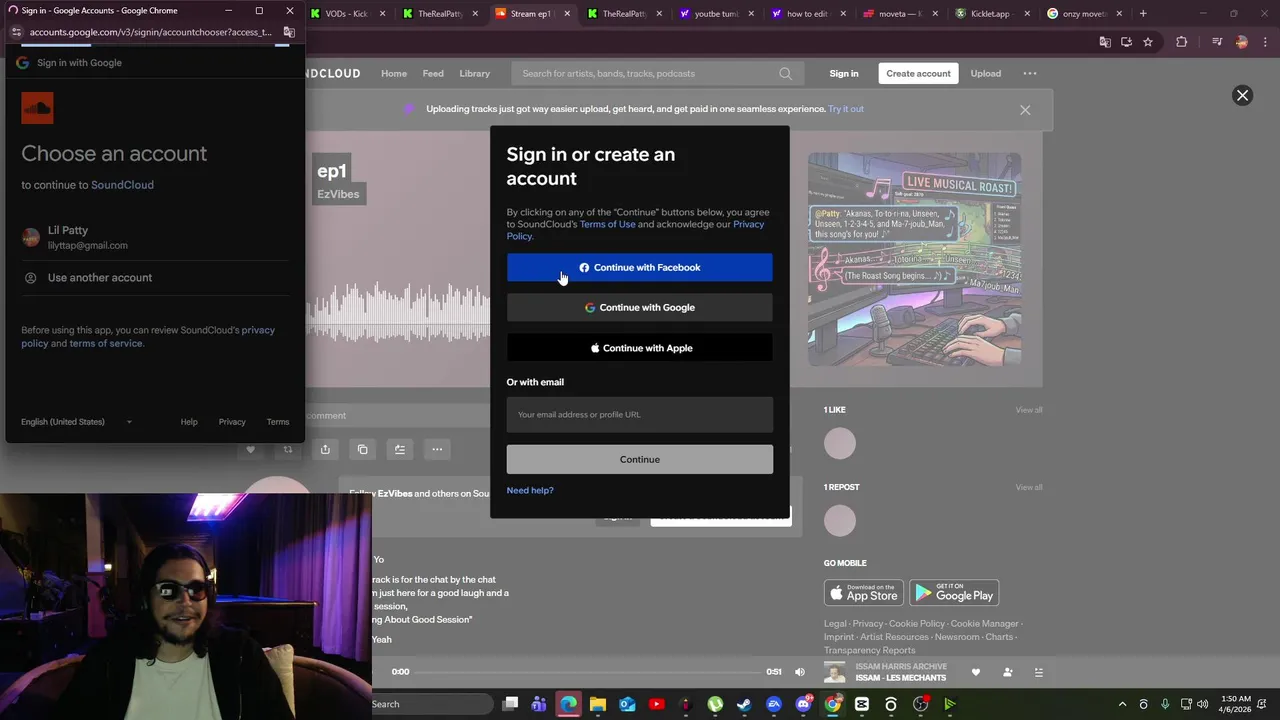1280x720 pixels.
Task: Dismiss the uploading tracks banner
Action: (x=1025, y=110)
